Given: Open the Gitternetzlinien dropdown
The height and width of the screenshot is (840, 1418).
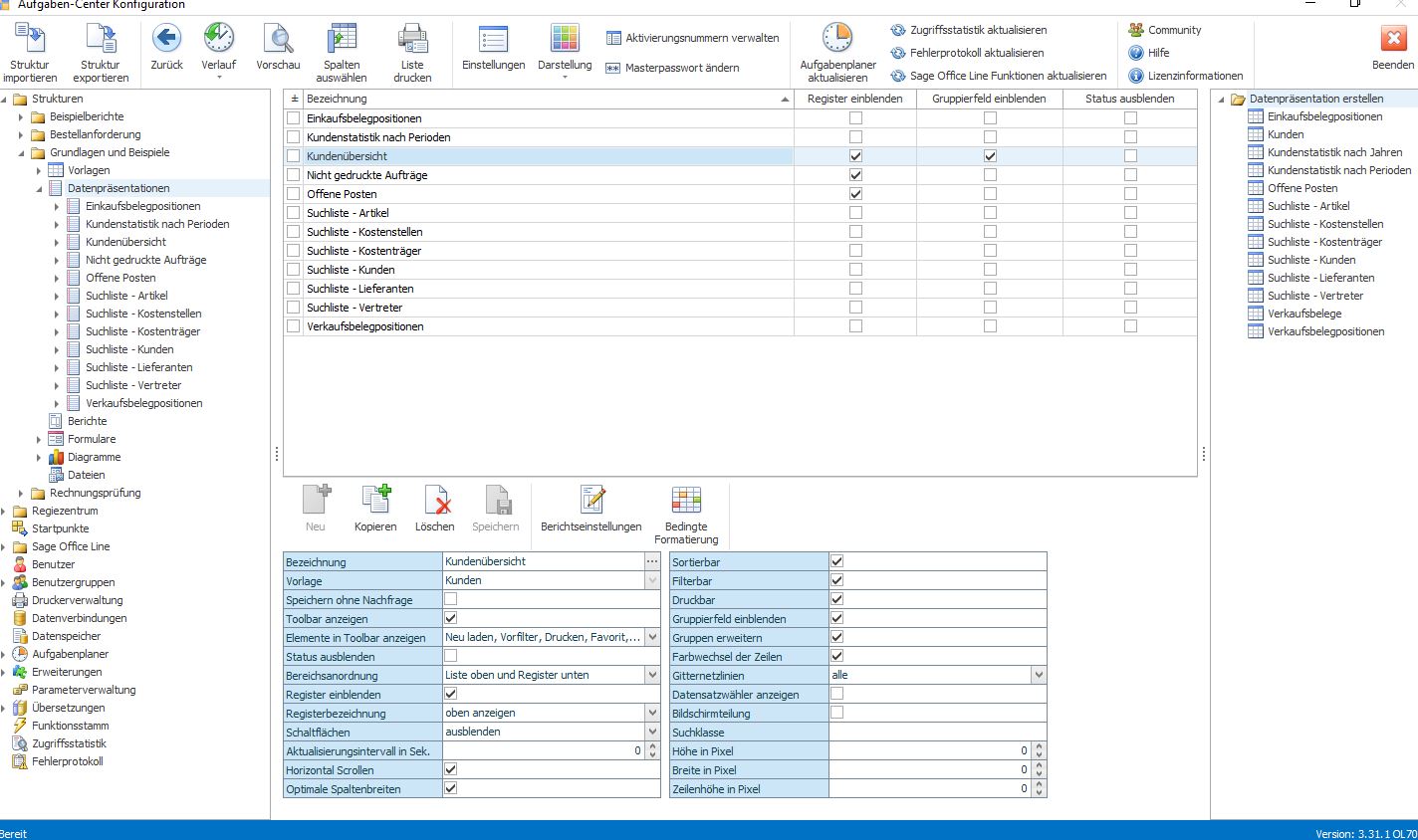Looking at the screenshot, I should click(x=1039, y=675).
